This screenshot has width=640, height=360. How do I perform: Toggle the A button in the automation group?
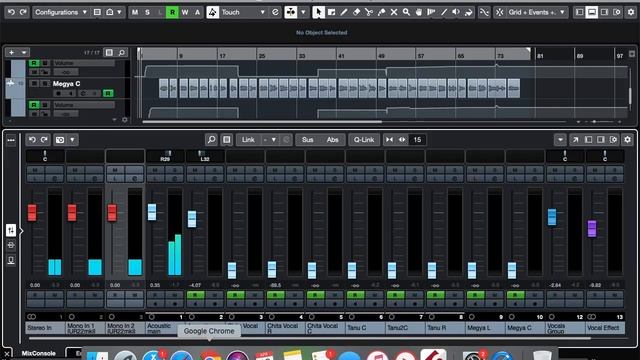(x=198, y=12)
